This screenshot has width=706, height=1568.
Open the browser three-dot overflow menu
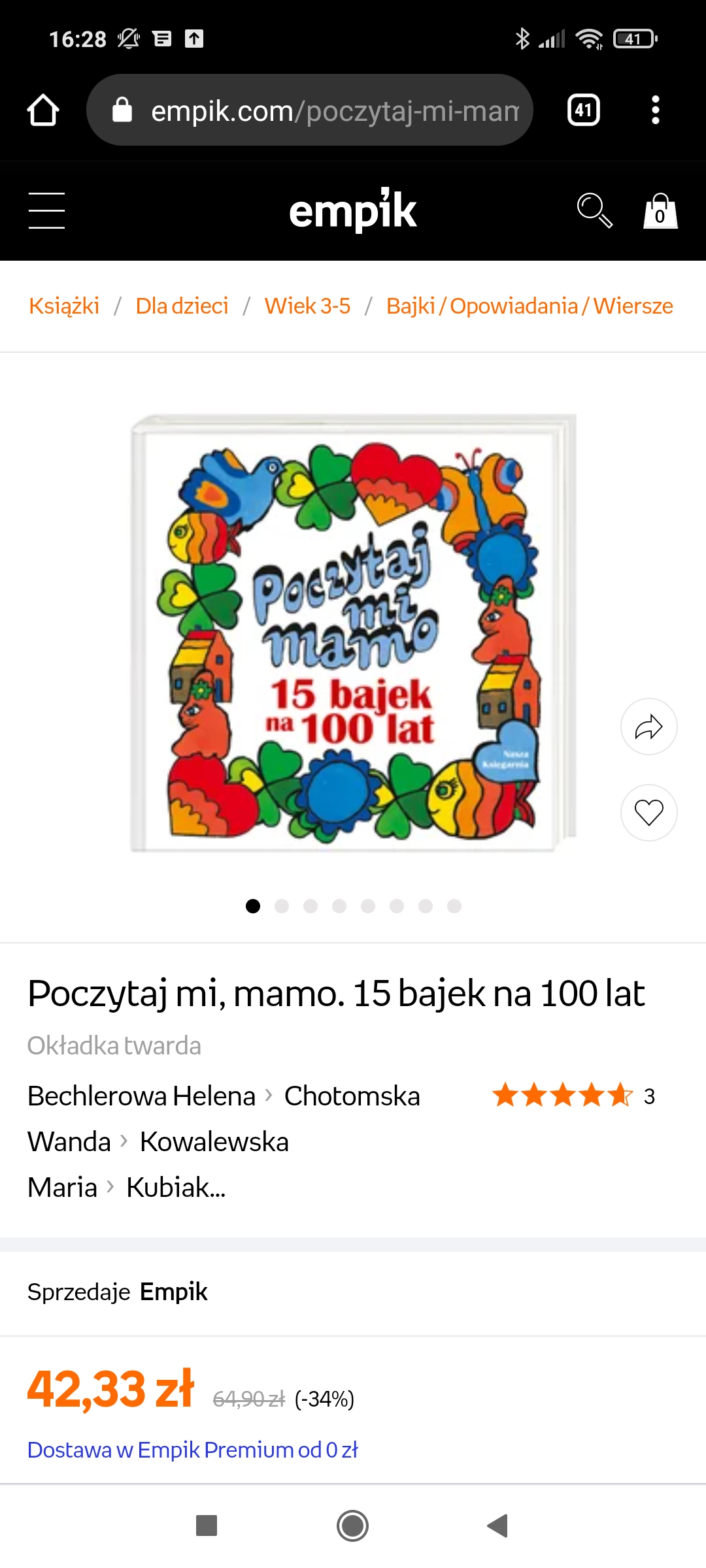point(656,110)
